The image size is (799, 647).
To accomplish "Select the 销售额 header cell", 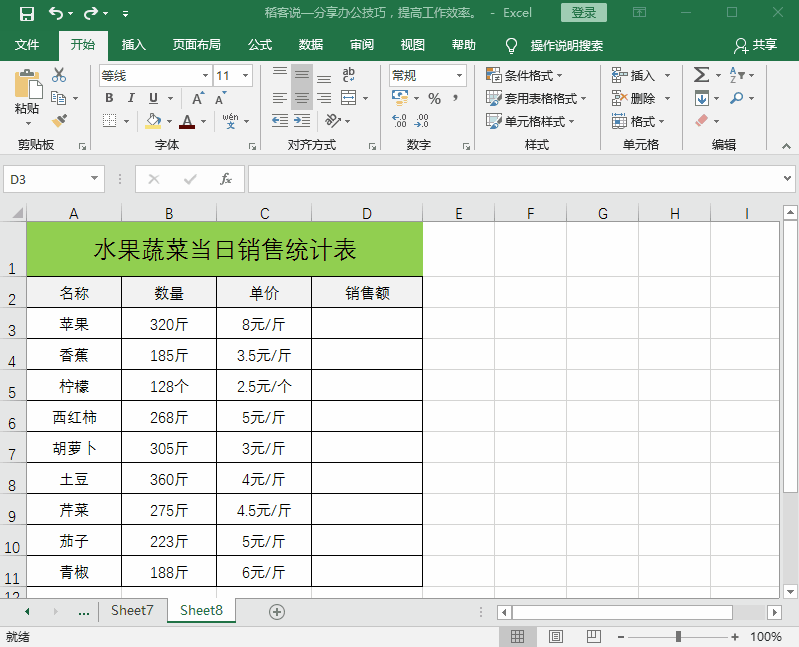I will point(367,293).
